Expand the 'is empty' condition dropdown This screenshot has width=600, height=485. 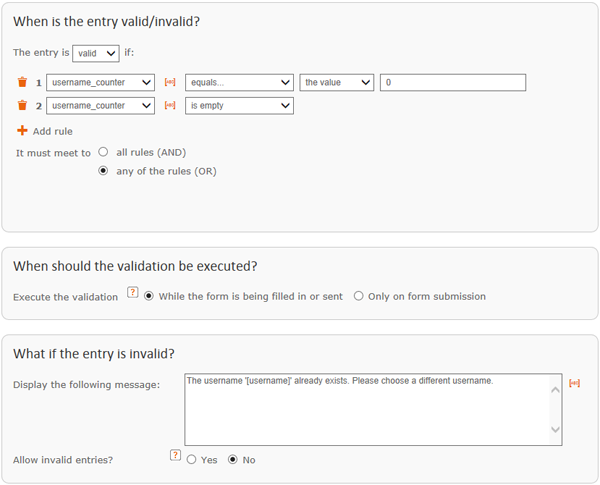tap(239, 106)
